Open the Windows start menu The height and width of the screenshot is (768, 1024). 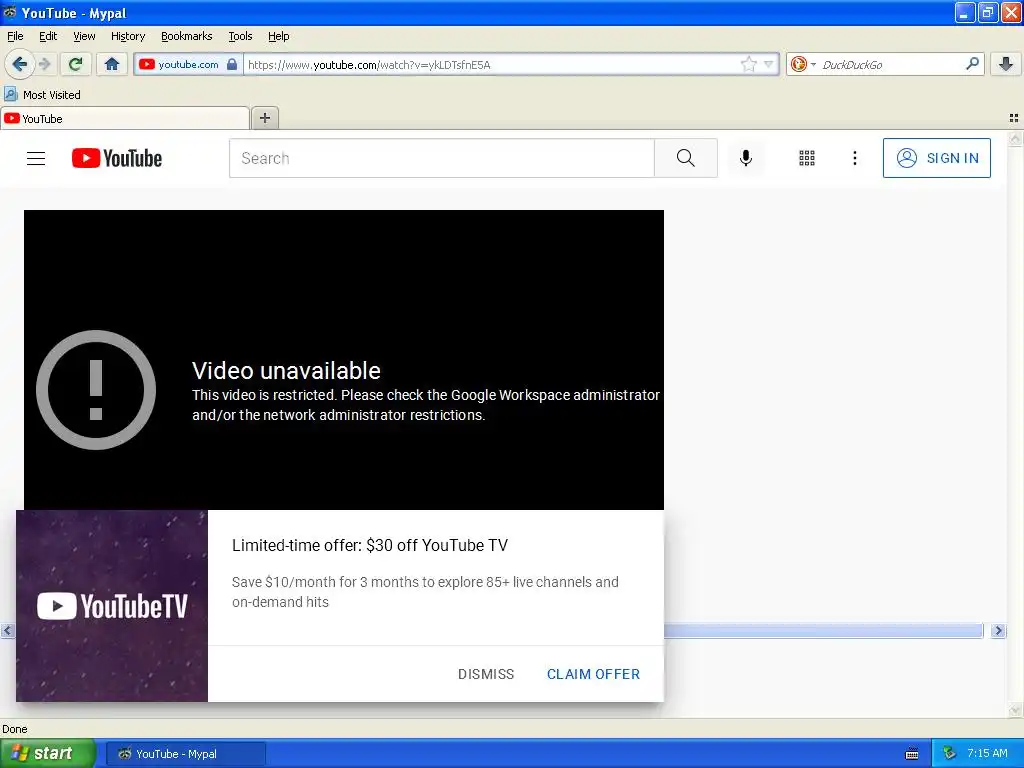[47, 754]
